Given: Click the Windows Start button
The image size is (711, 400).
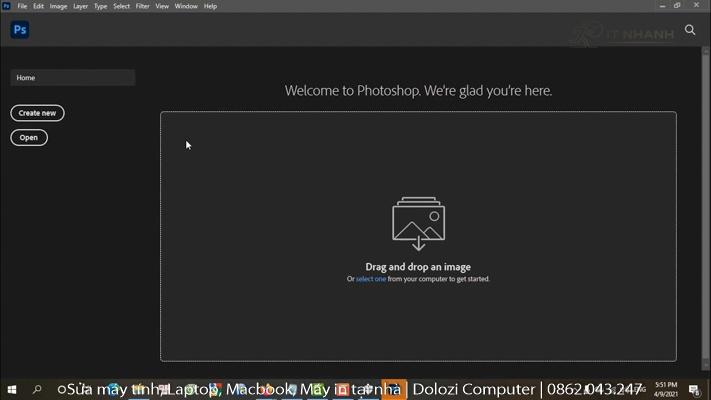Looking at the screenshot, I should click(x=12, y=389).
